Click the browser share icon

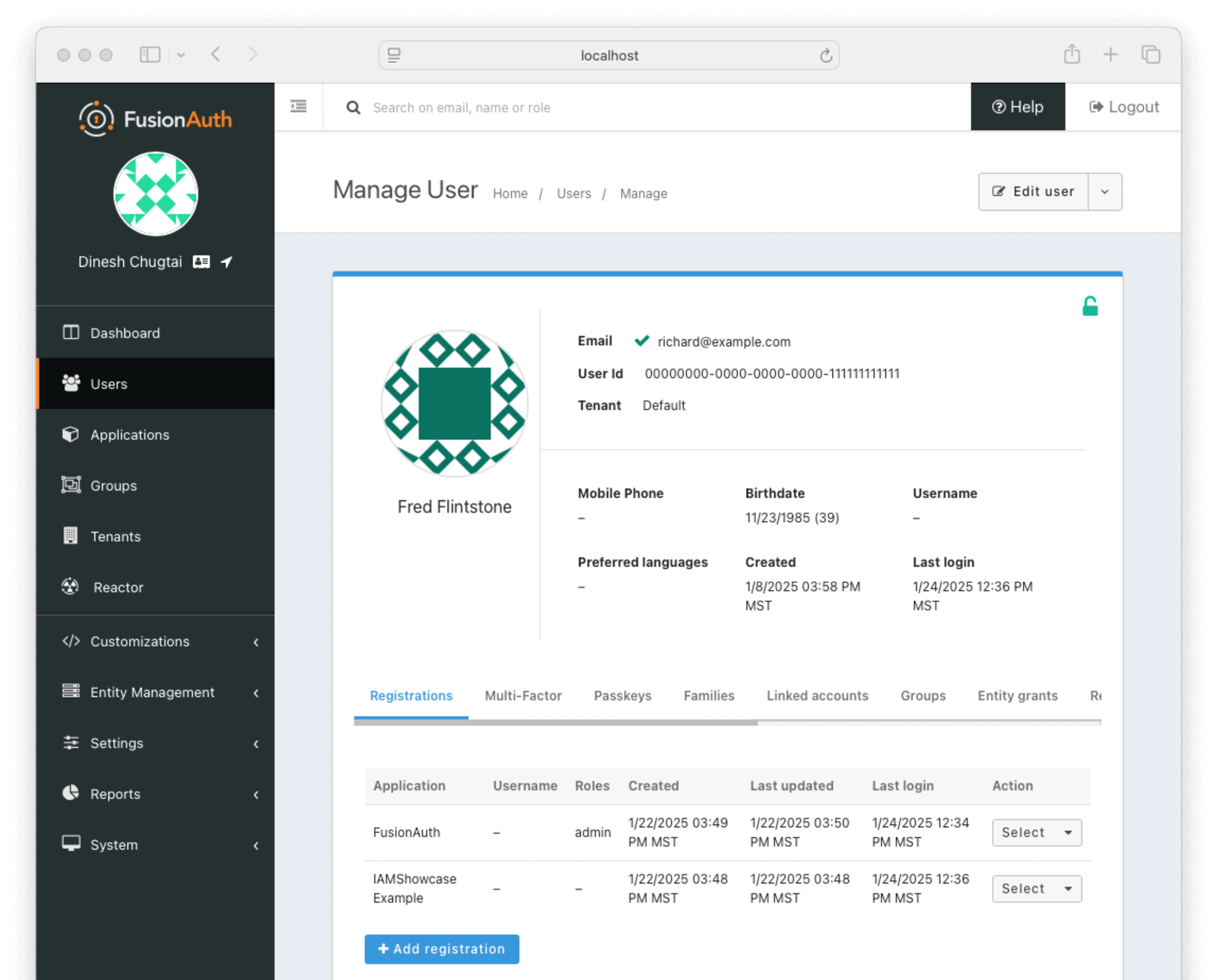pyautogui.click(x=1072, y=54)
